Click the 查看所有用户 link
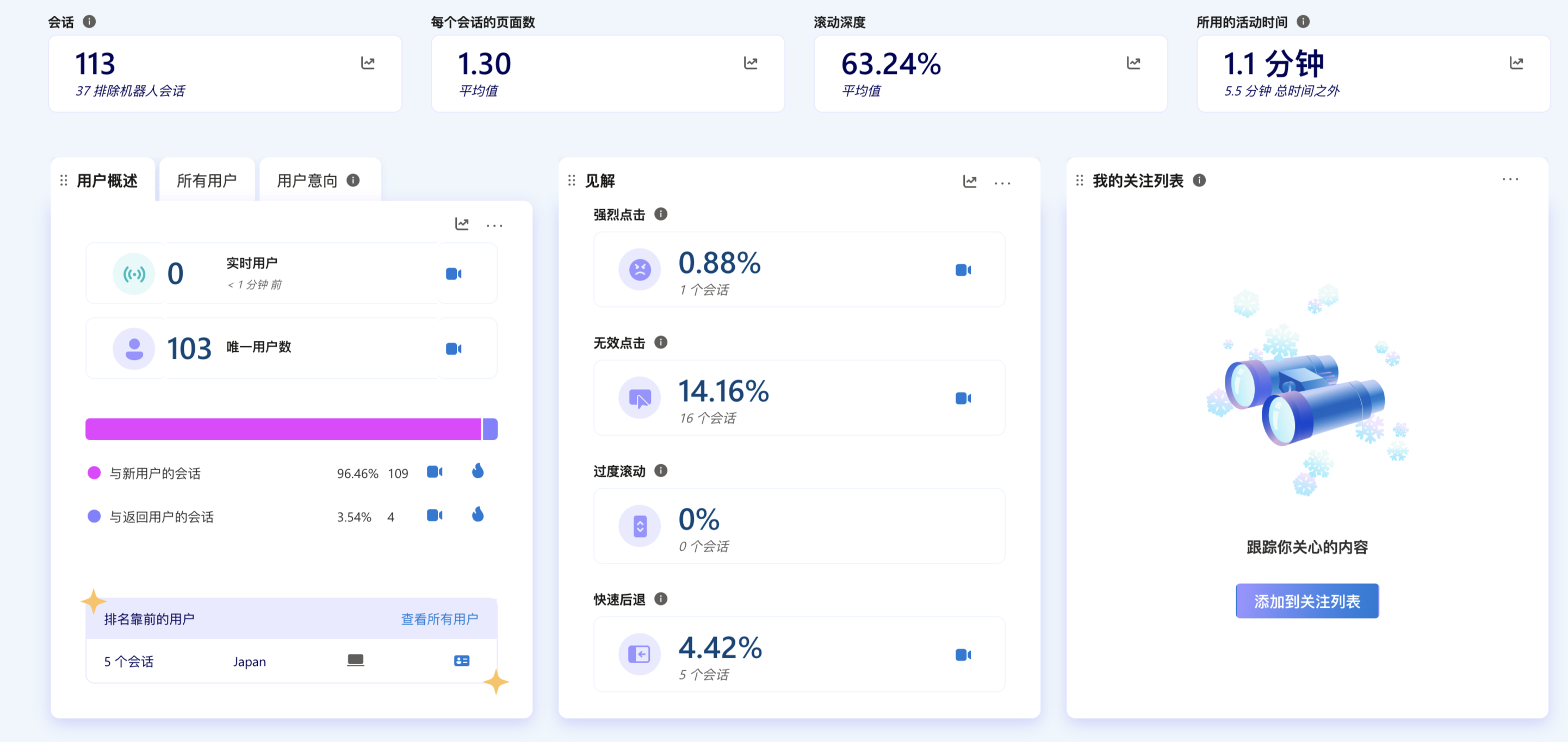This screenshot has height=742, width=1568. [440, 619]
